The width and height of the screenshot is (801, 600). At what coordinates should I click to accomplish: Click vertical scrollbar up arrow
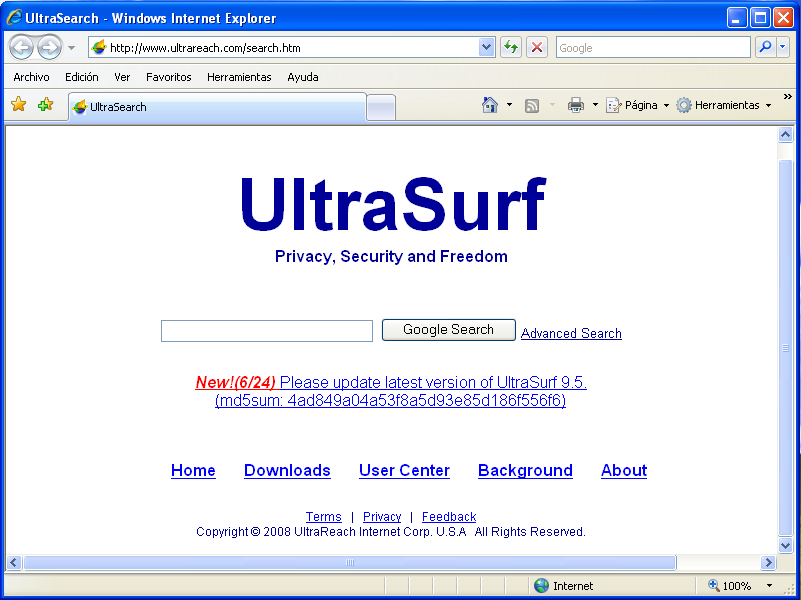click(x=786, y=134)
